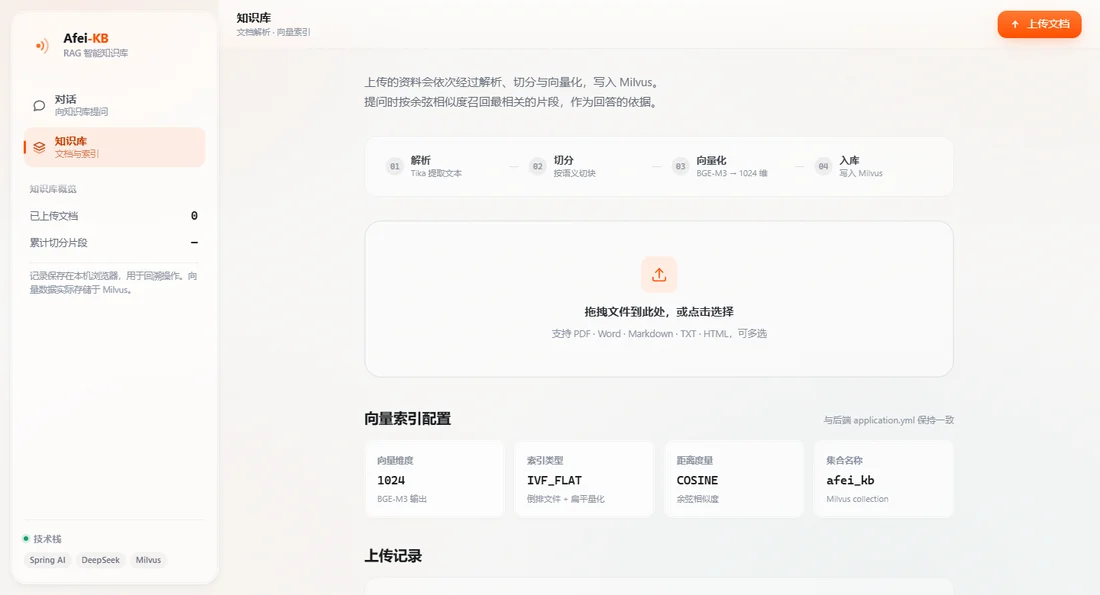Click the Afei-KB app title
Screen dimensions: 1100x595
[86, 39]
